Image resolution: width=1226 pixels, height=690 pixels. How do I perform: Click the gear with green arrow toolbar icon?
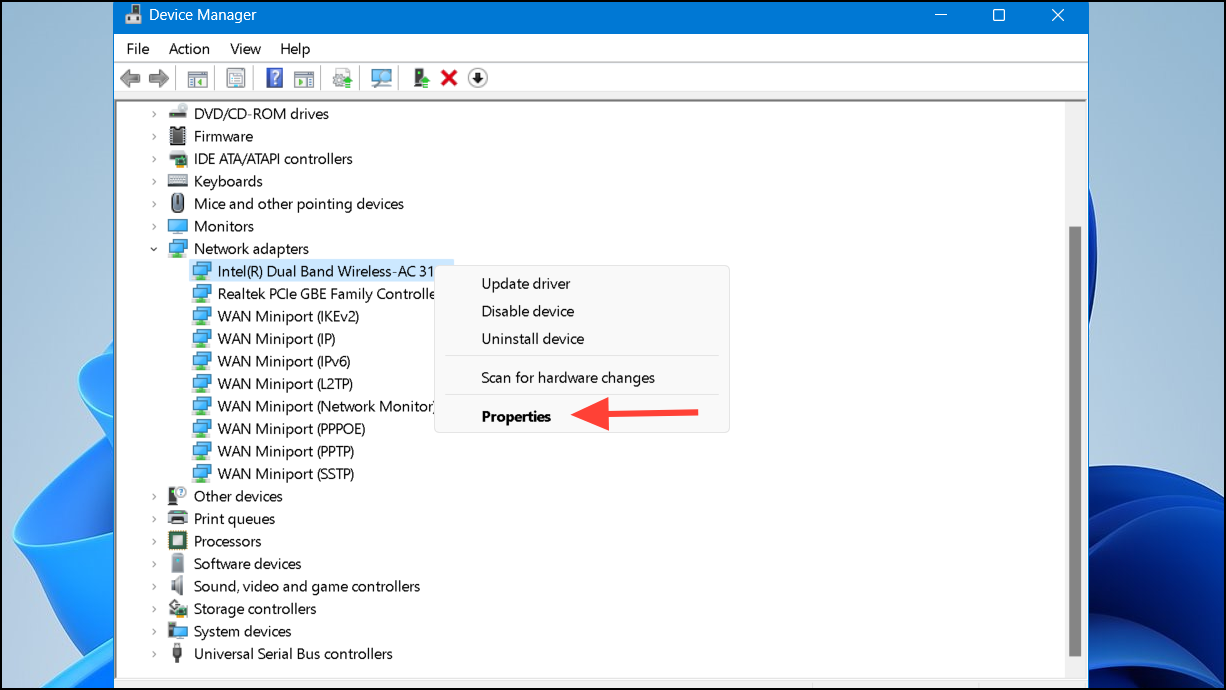coord(343,78)
